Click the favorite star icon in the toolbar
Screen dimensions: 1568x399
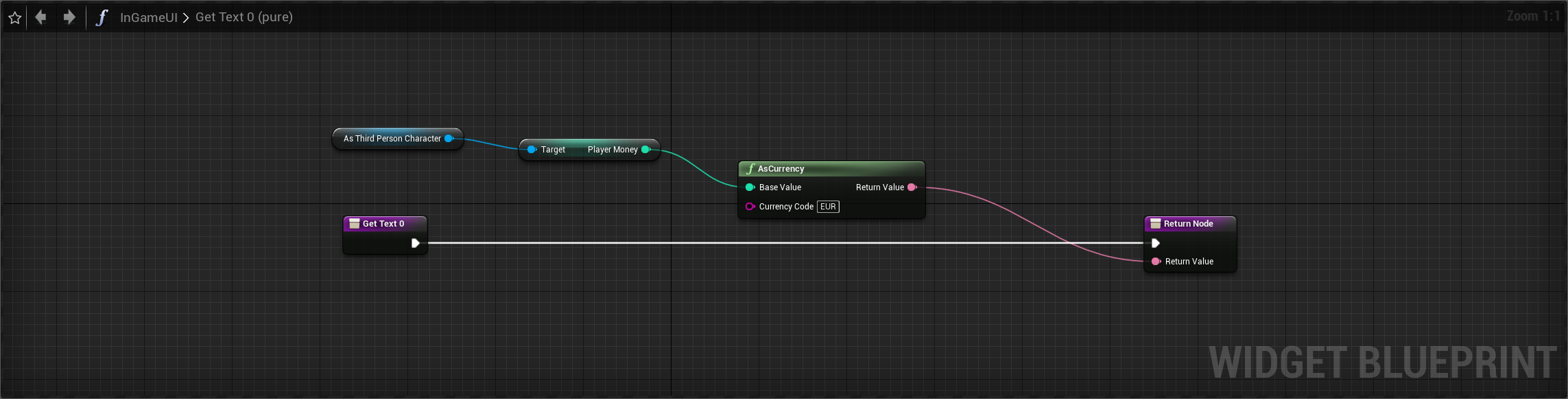(15, 18)
